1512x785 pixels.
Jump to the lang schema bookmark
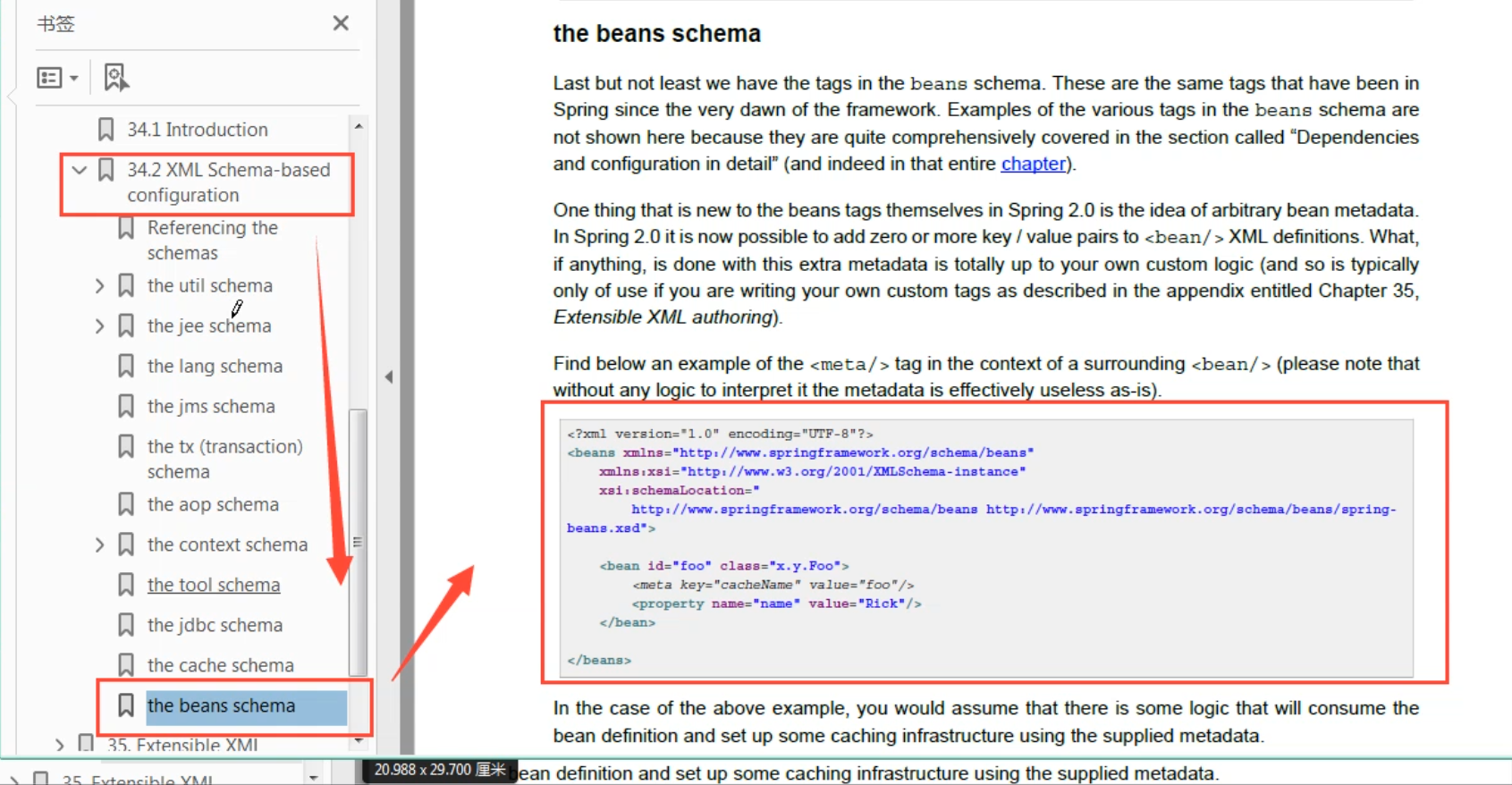click(215, 366)
